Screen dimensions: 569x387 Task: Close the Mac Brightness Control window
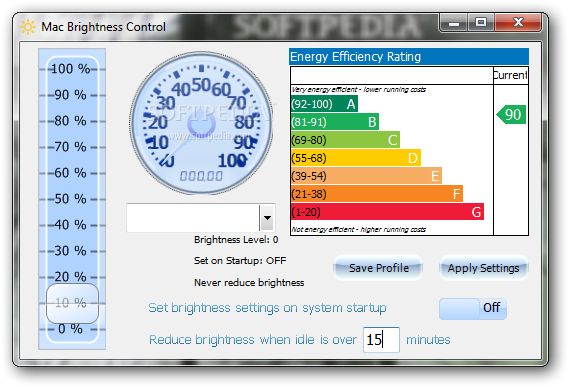point(518,23)
